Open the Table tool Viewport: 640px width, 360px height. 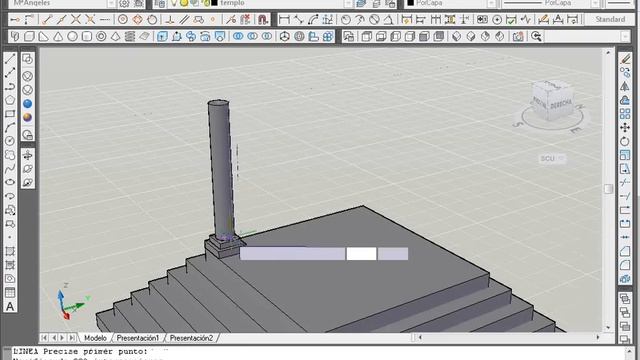point(10,293)
